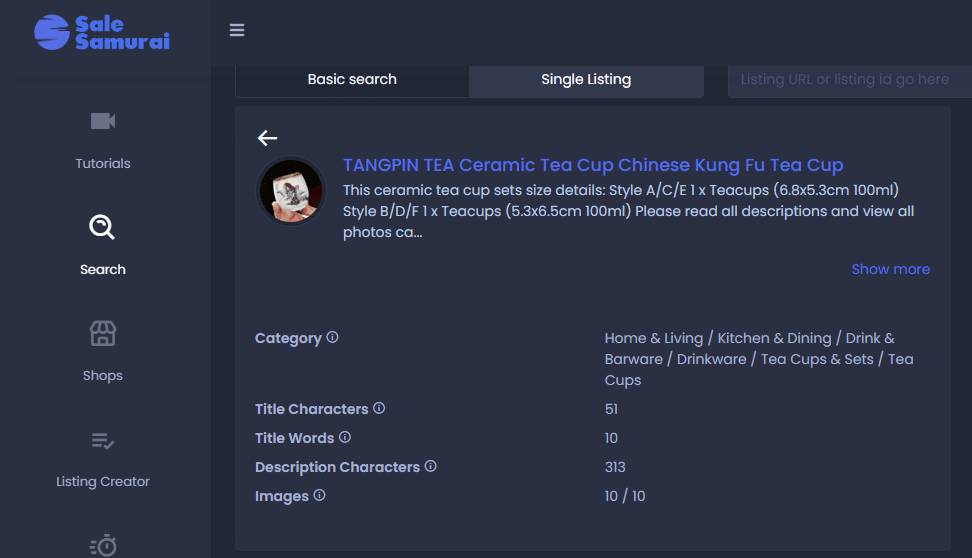Click the Listing Creator sidebar label

pyautogui.click(x=103, y=482)
